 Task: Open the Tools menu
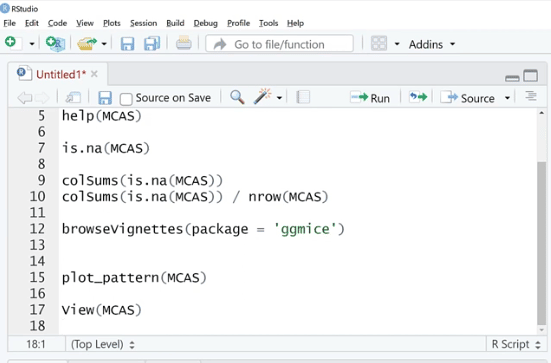pyautogui.click(x=268, y=23)
